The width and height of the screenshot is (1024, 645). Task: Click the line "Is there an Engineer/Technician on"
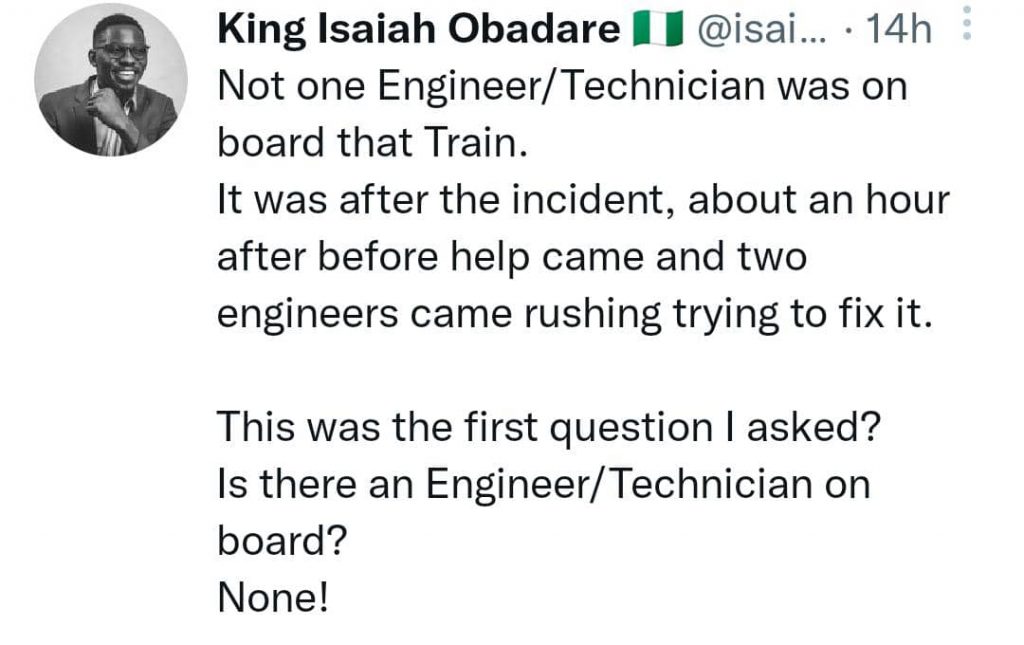543,485
